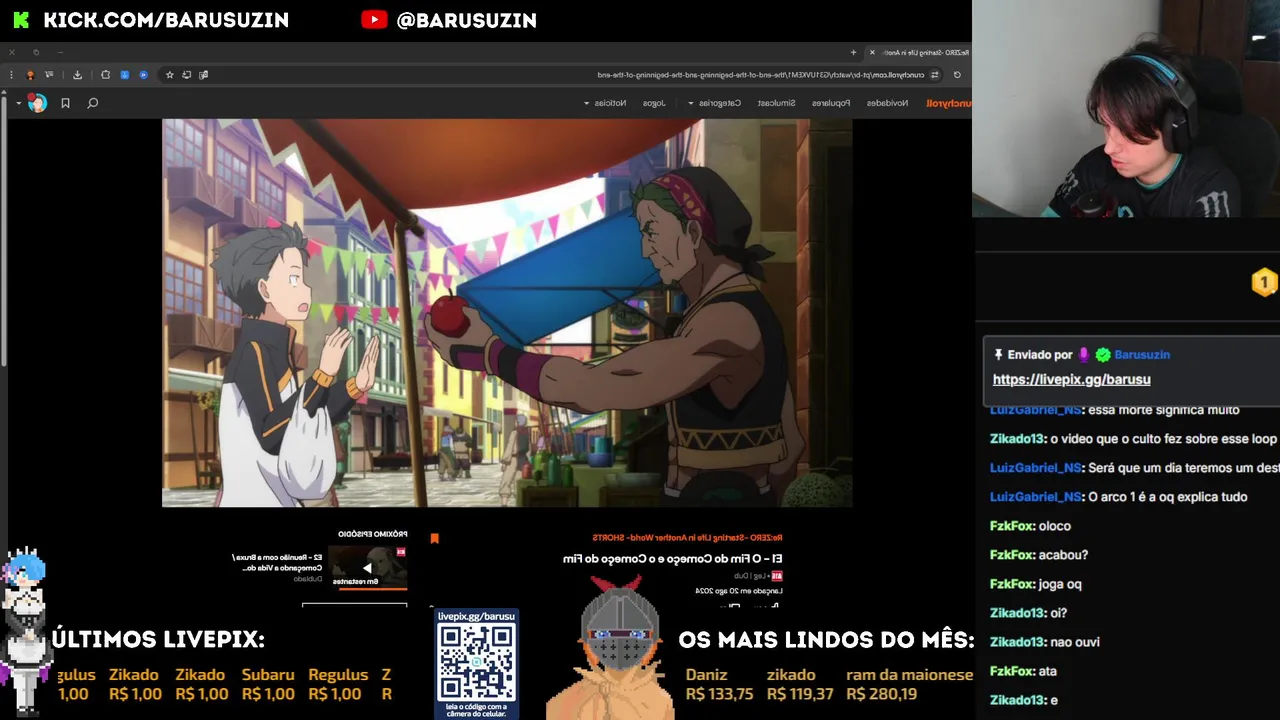Open the Chrome downloads icon
This screenshot has height=720, width=1280.
point(77,74)
